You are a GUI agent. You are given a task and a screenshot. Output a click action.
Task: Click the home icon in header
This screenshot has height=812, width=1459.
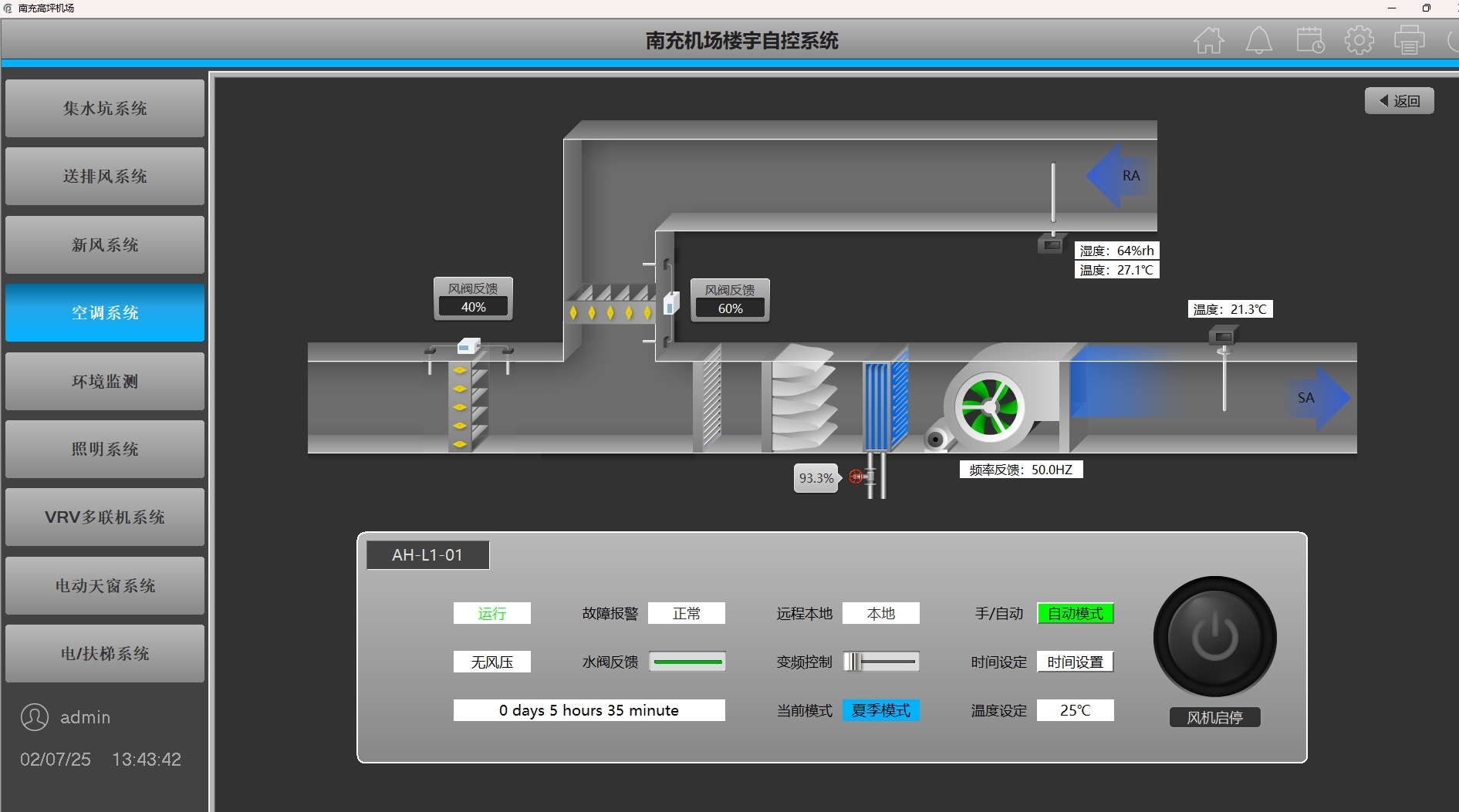pos(1208,40)
